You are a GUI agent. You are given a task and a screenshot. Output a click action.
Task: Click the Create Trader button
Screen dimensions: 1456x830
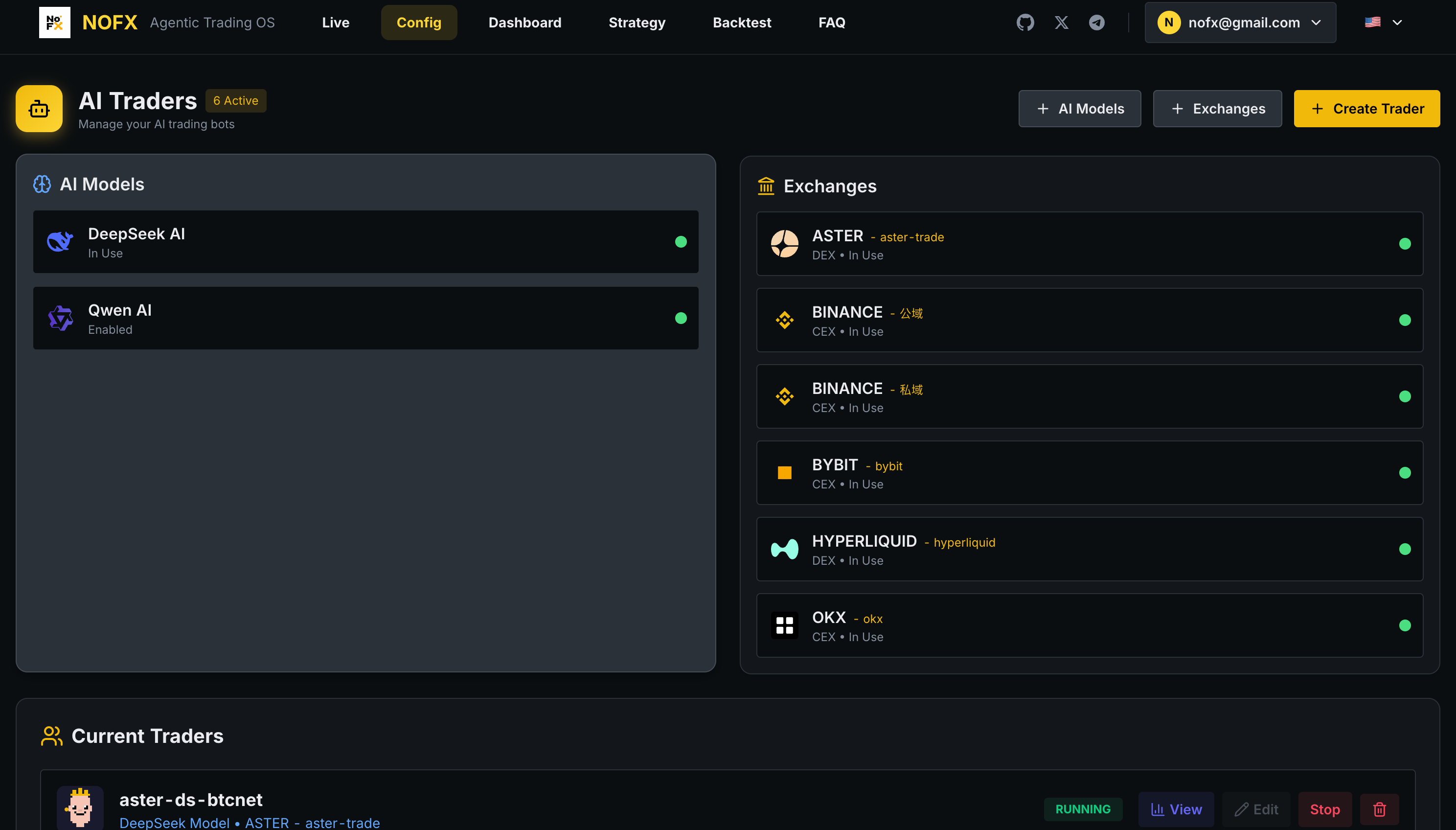1367,108
